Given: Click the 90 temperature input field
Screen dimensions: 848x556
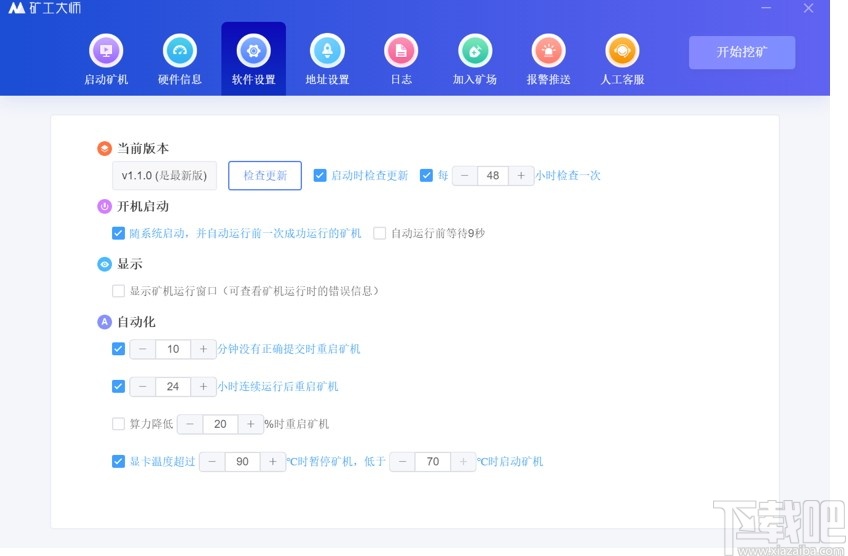Looking at the screenshot, I should coord(242,461).
